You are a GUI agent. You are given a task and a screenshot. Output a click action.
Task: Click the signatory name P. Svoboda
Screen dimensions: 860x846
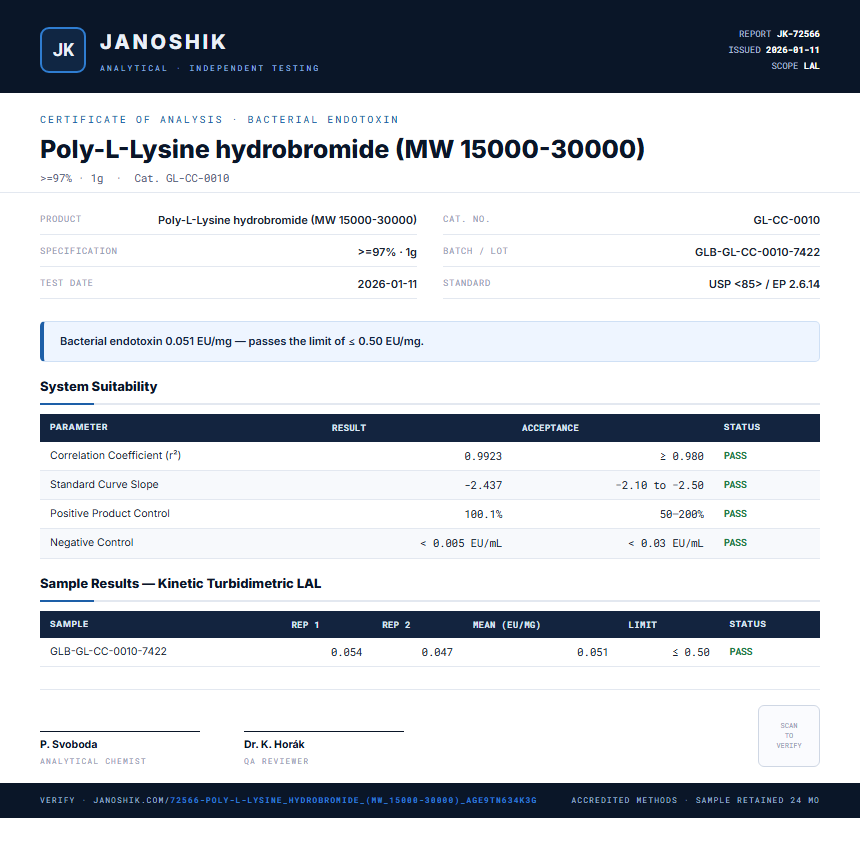tap(69, 745)
